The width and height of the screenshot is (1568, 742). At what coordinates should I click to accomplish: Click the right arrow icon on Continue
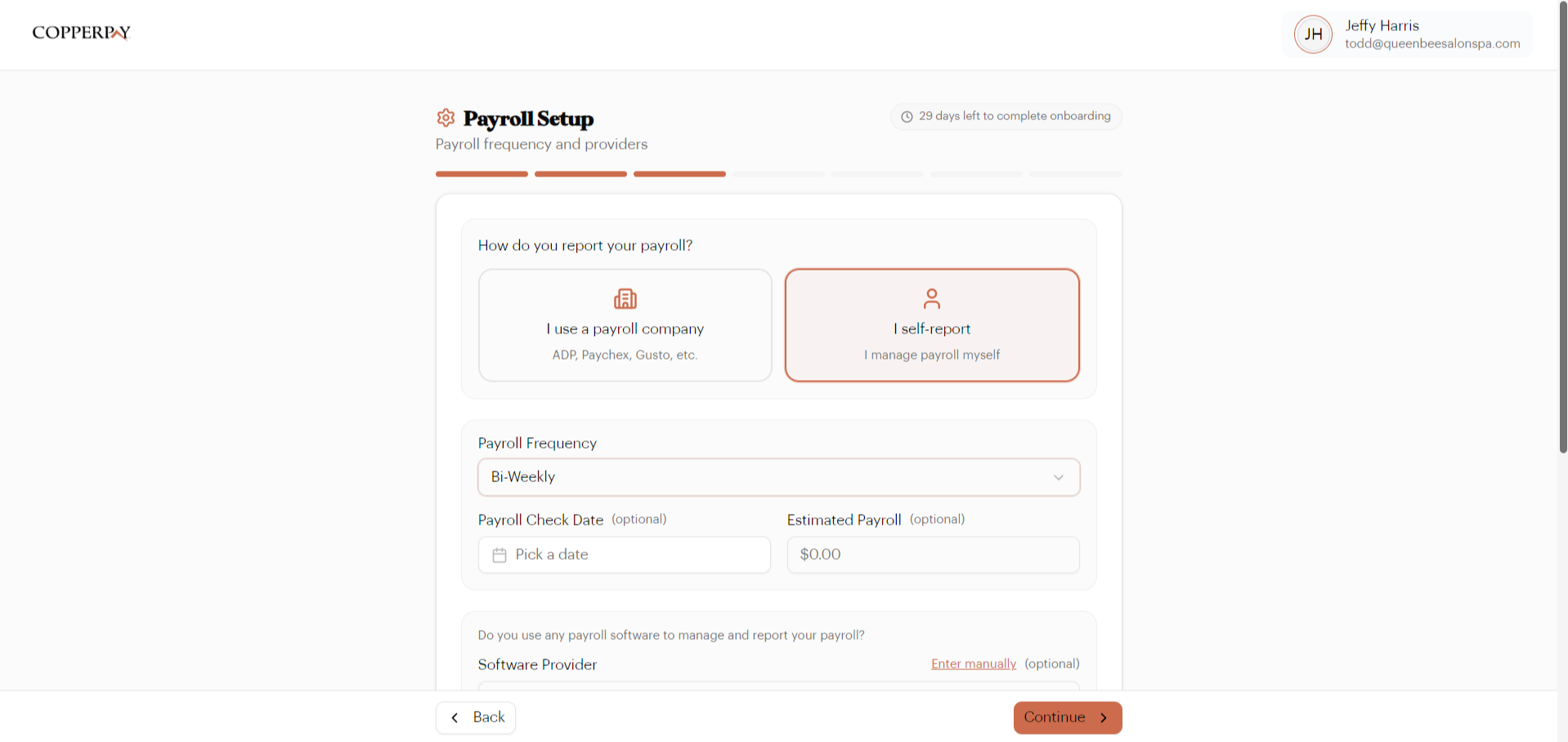tap(1103, 717)
